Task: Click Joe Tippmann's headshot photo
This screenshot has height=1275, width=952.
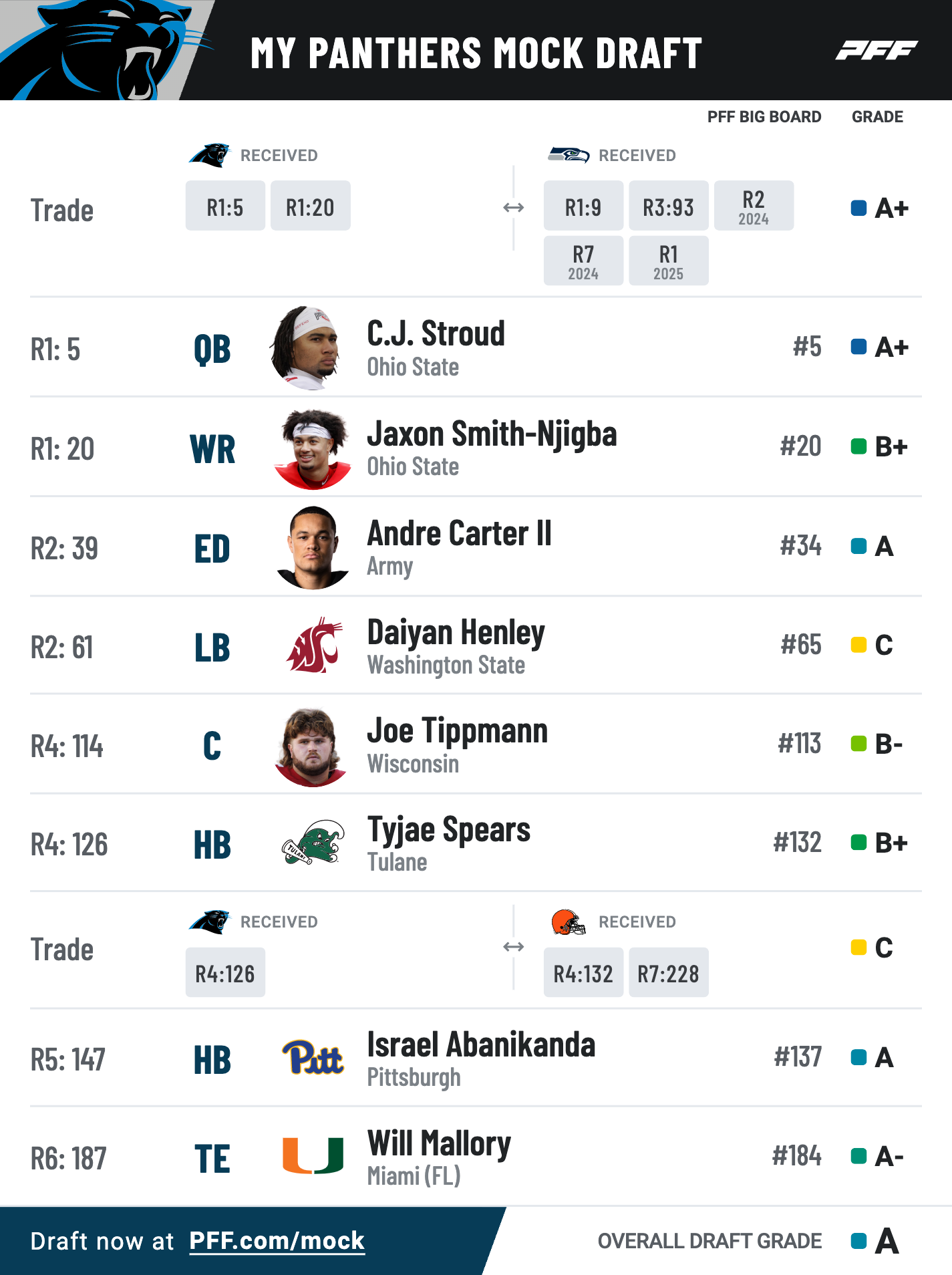Action: click(311, 747)
